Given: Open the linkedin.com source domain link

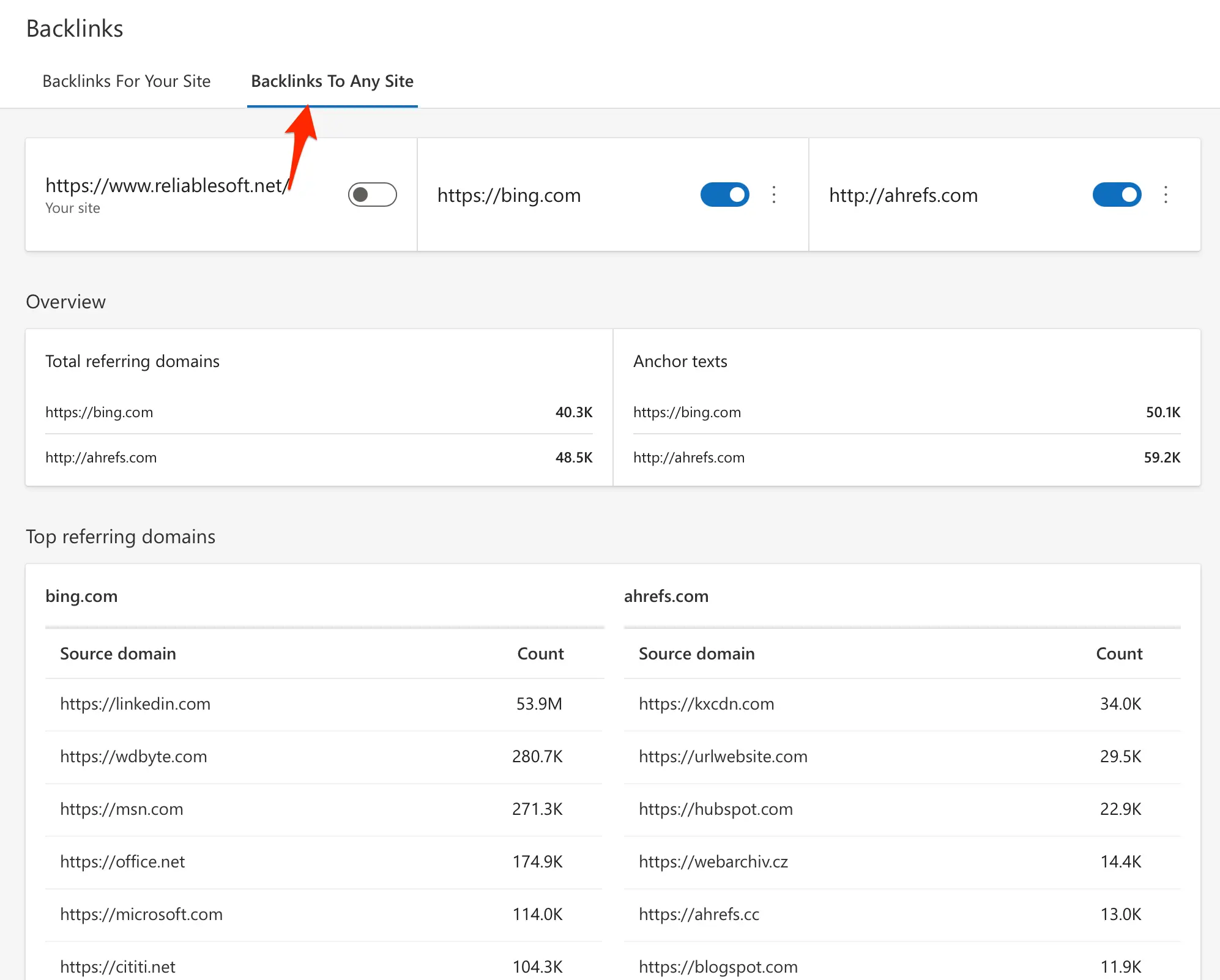Looking at the screenshot, I should (x=135, y=703).
